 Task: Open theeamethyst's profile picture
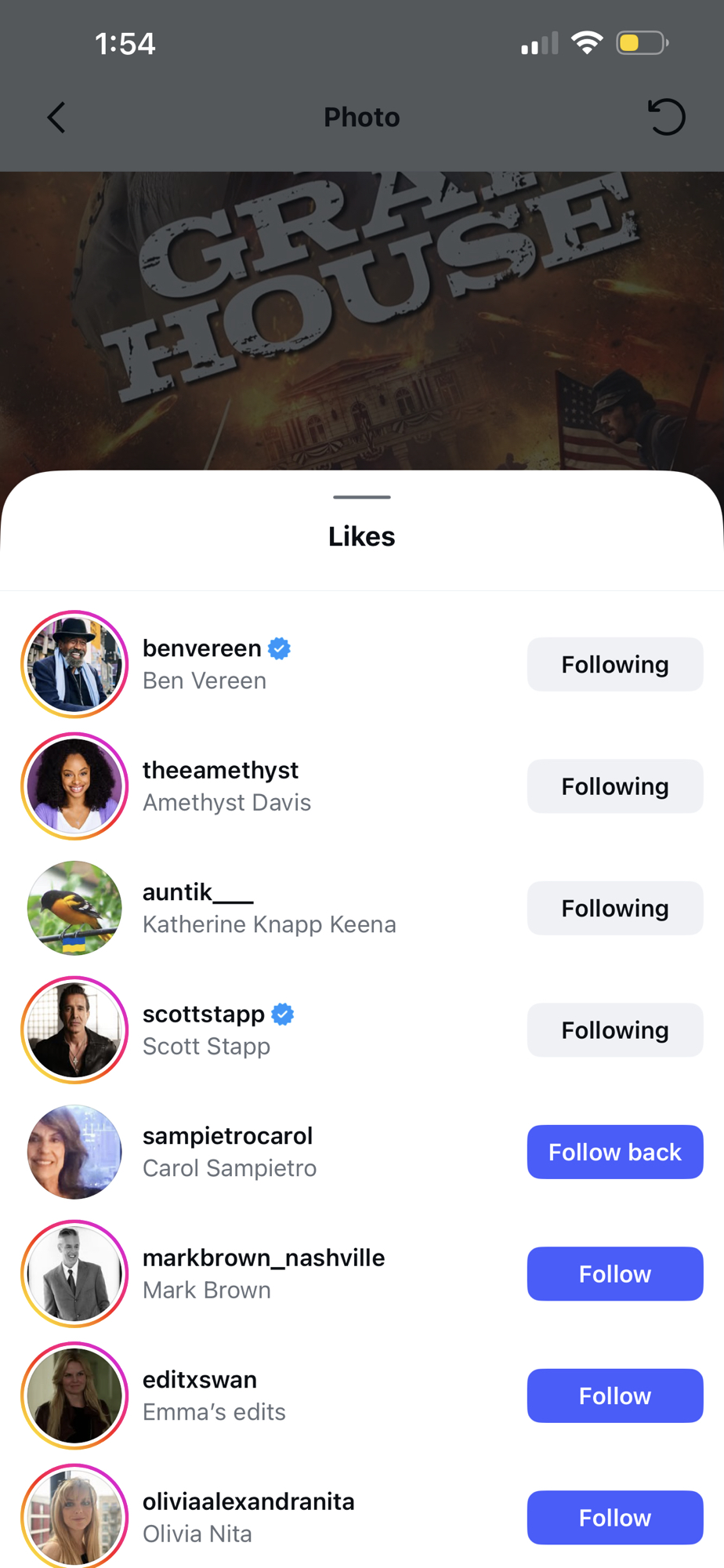tap(74, 786)
